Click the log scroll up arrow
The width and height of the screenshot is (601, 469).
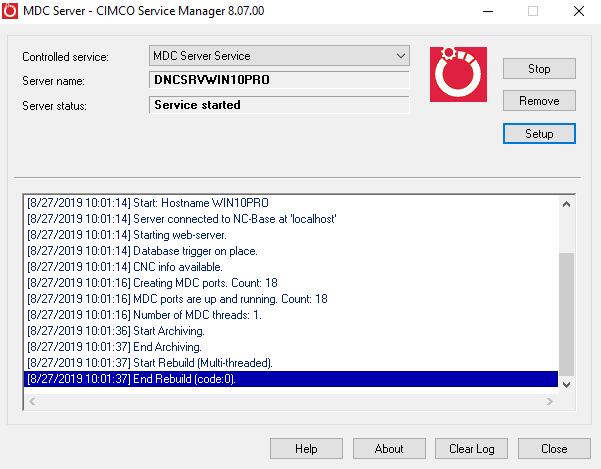pos(567,204)
